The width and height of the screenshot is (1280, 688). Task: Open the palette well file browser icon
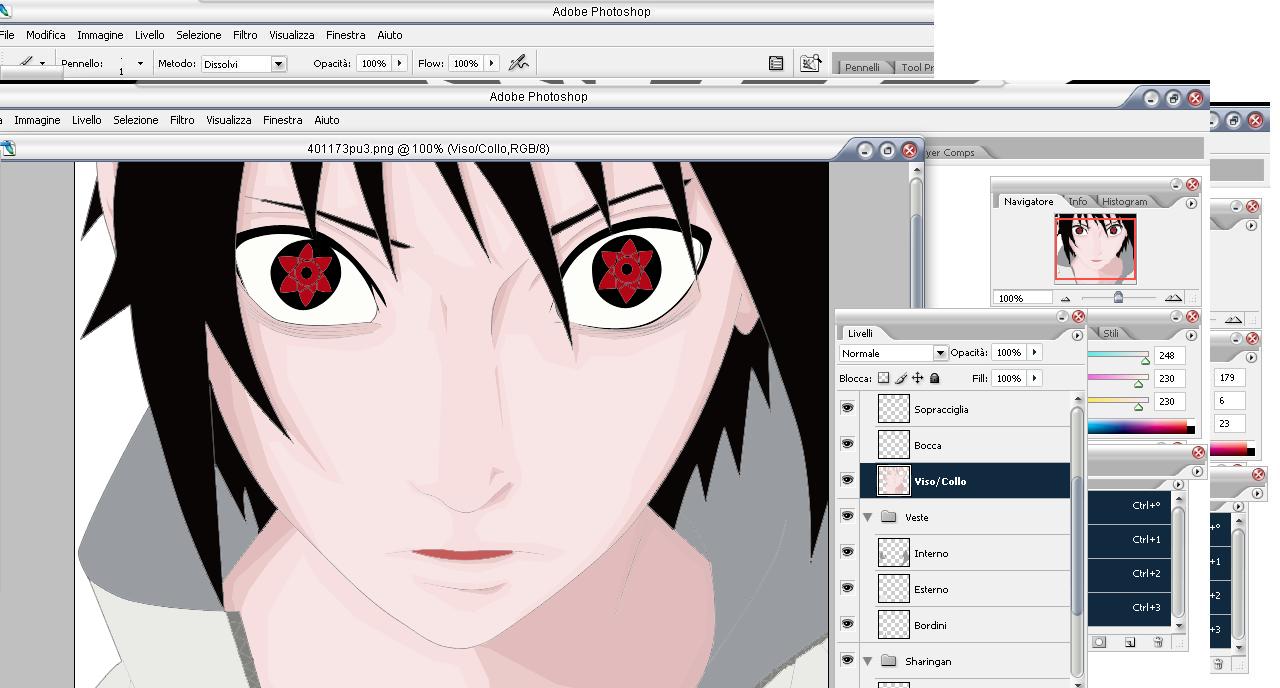(x=810, y=63)
